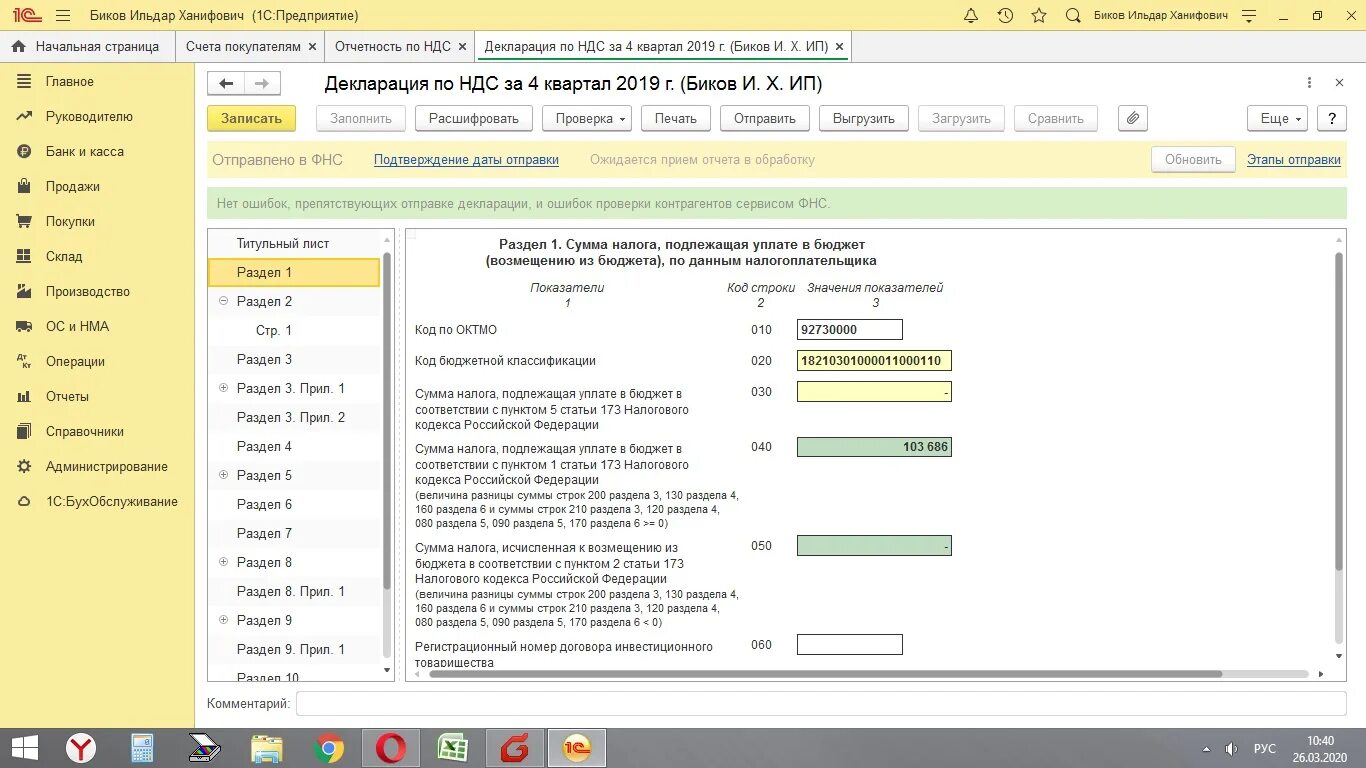Click the Отправить button
Image resolution: width=1366 pixels, height=768 pixels.
pos(765,118)
